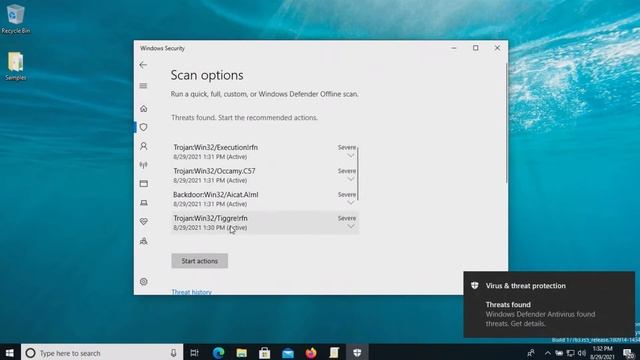Open Family options icon
This screenshot has width=640, height=360.
(x=144, y=241)
